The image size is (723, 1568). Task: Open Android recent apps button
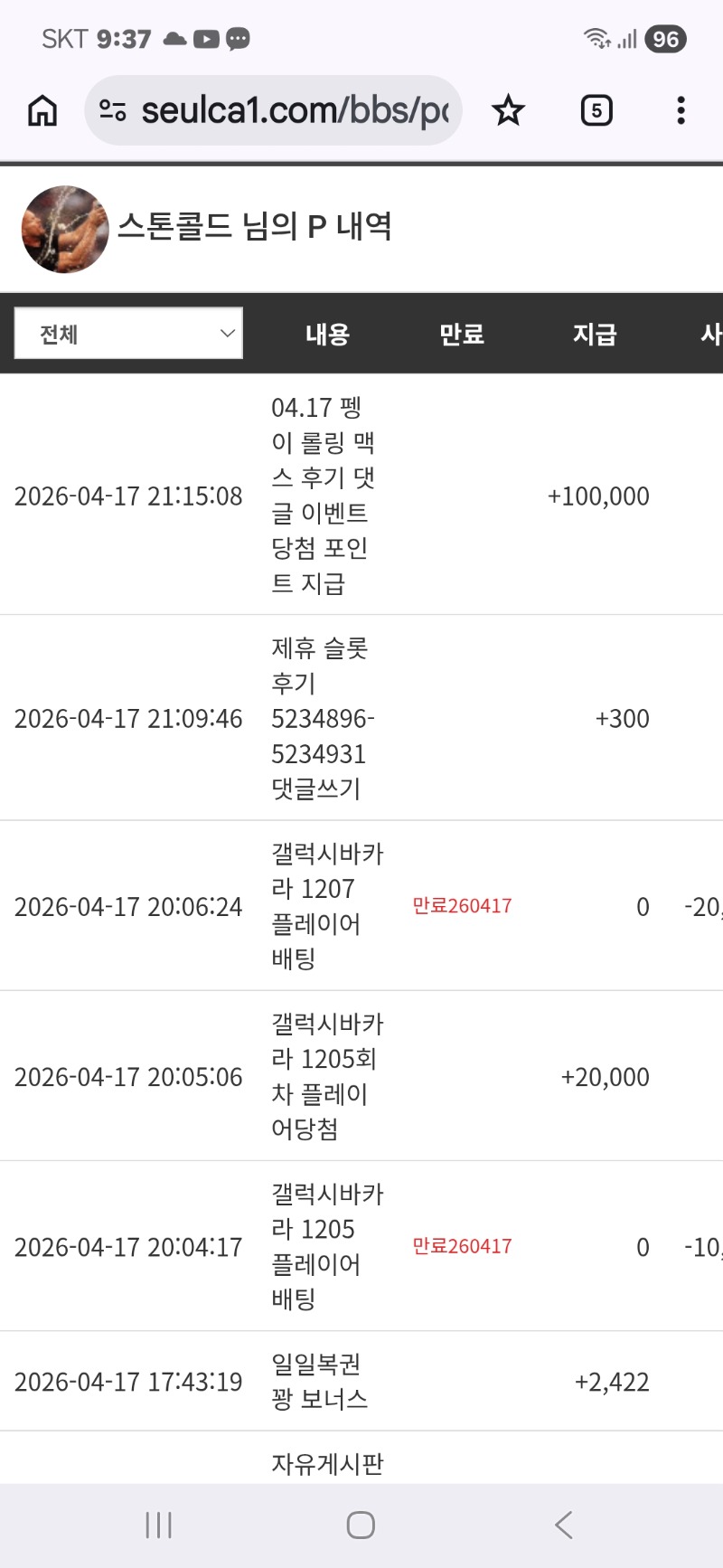tap(159, 1525)
